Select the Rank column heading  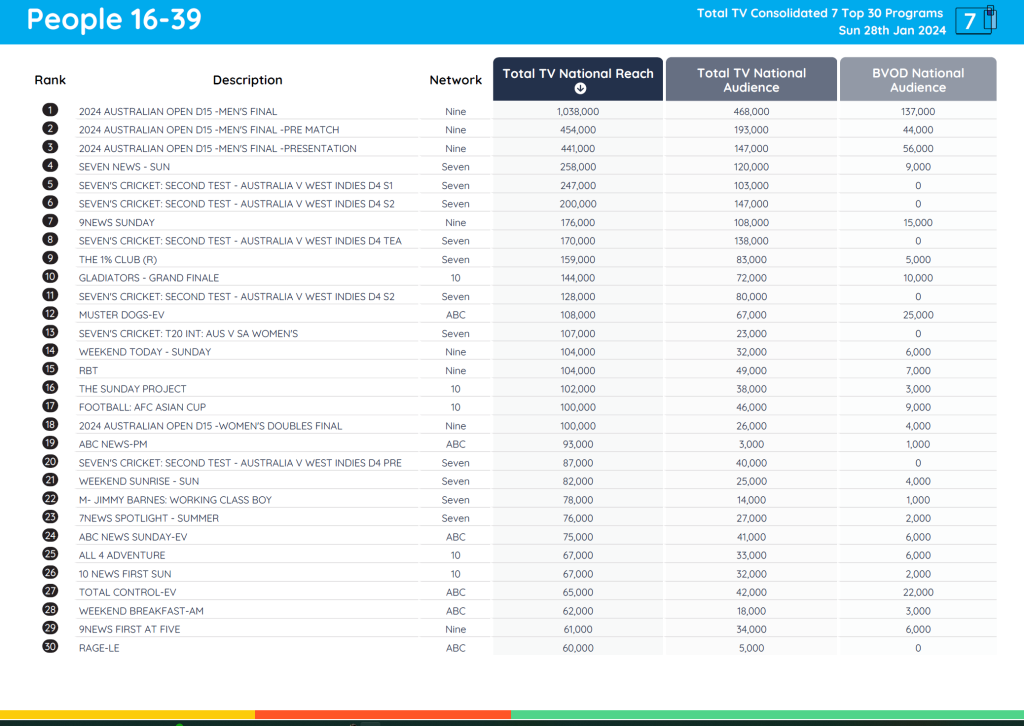[50, 80]
